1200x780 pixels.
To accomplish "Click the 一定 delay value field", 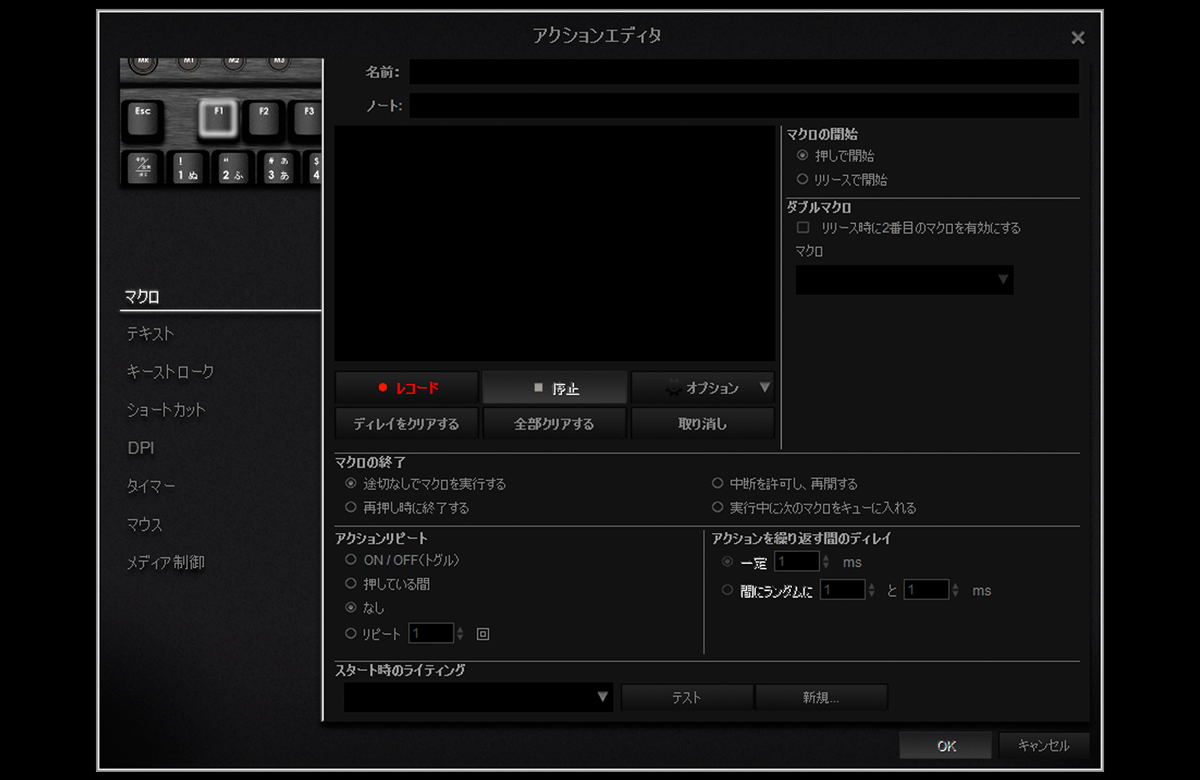I will pyautogui.click(x=798, y=562).
